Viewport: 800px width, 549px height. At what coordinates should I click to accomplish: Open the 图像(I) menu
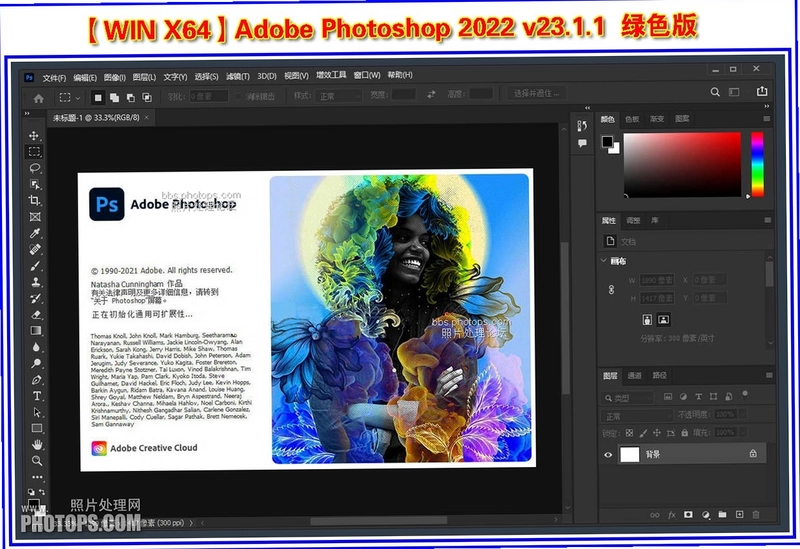[x=114, y=77]
